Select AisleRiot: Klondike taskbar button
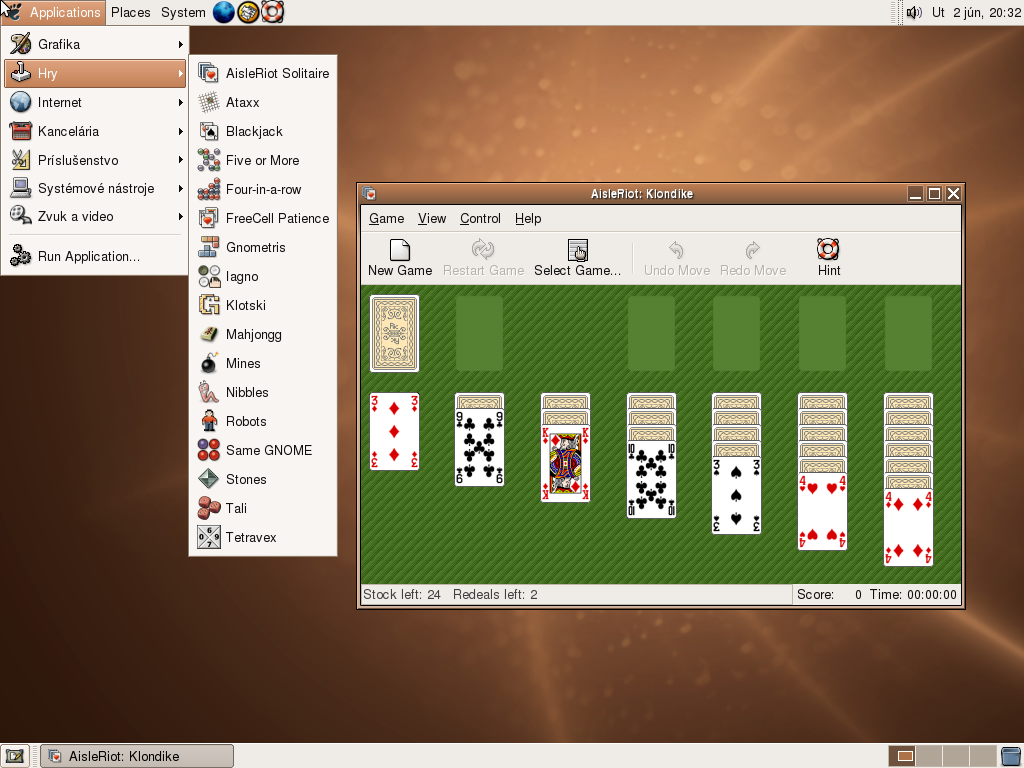 pyautogui.click(x=137, y=756)
